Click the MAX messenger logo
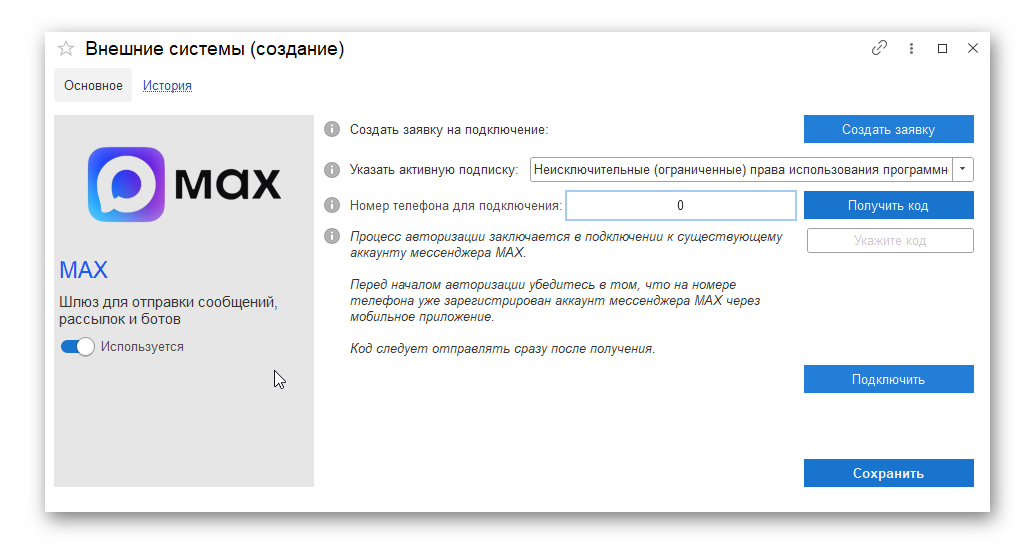Viewport: 1022px width, 558px height. pyautogui.click(x=184, y=184)
